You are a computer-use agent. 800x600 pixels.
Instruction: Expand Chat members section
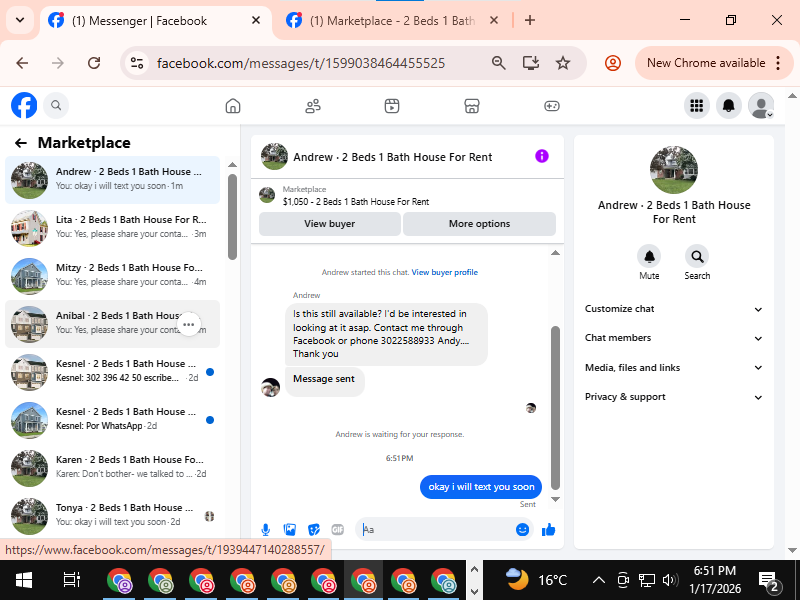point(673,338)
